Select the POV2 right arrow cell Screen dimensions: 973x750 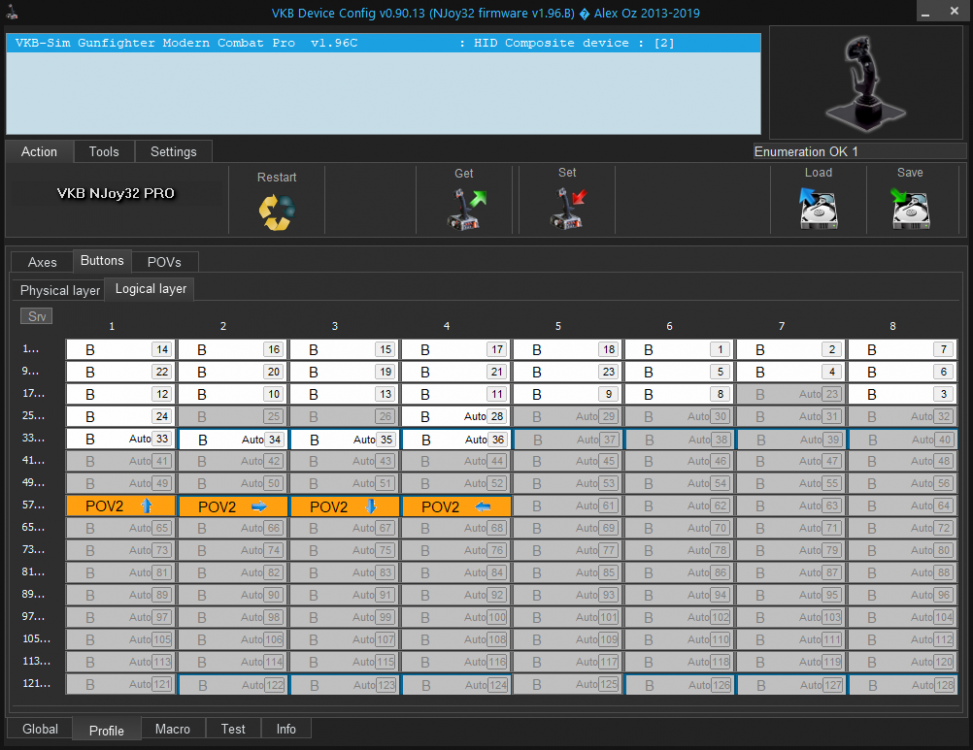tap(233, 507)
